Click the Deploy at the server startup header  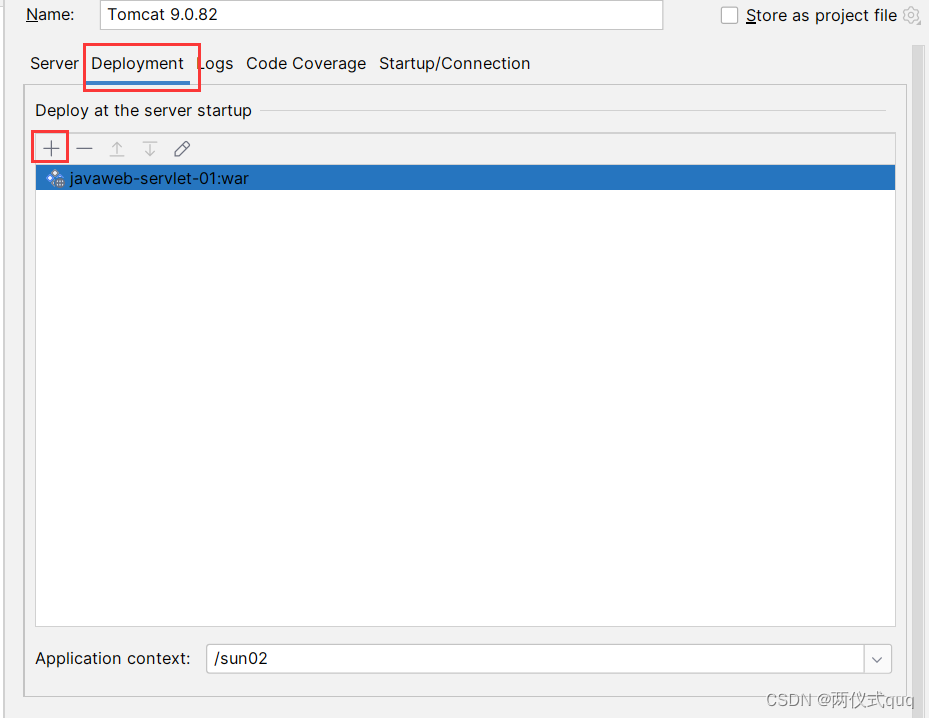pos(143,110)
